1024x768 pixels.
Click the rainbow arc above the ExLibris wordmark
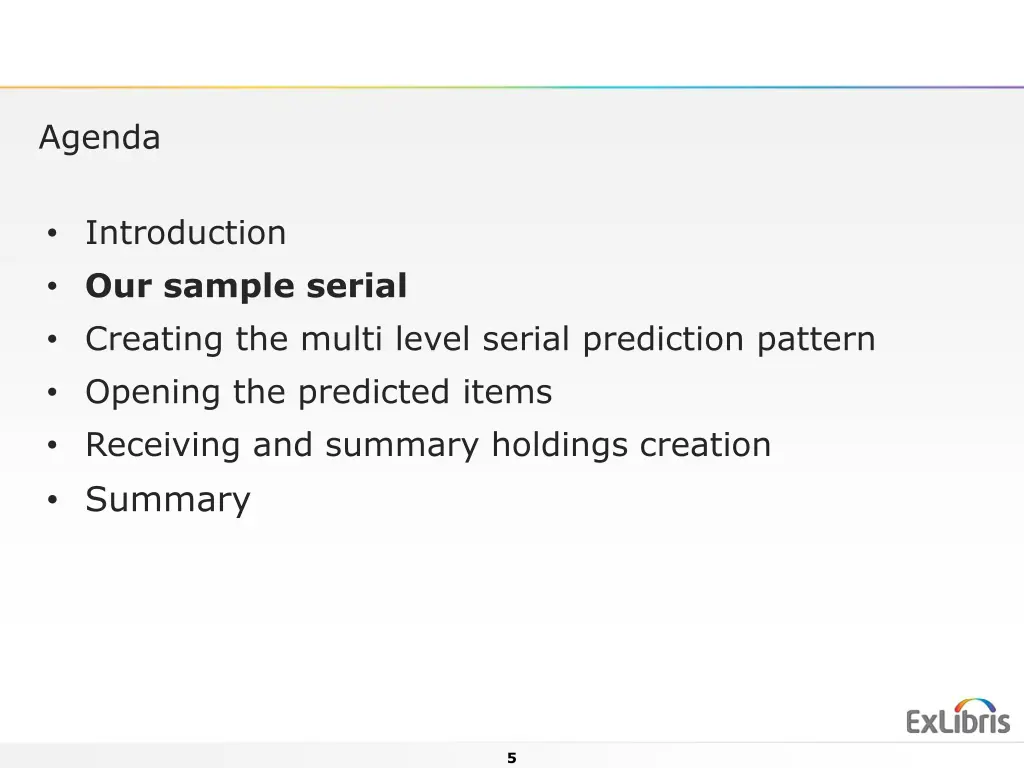[975, 705]
